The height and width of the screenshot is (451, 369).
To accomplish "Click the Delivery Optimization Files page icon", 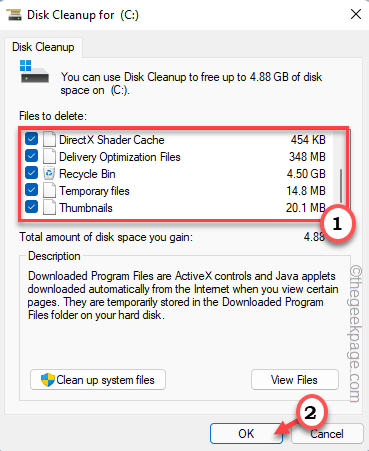I will click(x=49, y=156).
